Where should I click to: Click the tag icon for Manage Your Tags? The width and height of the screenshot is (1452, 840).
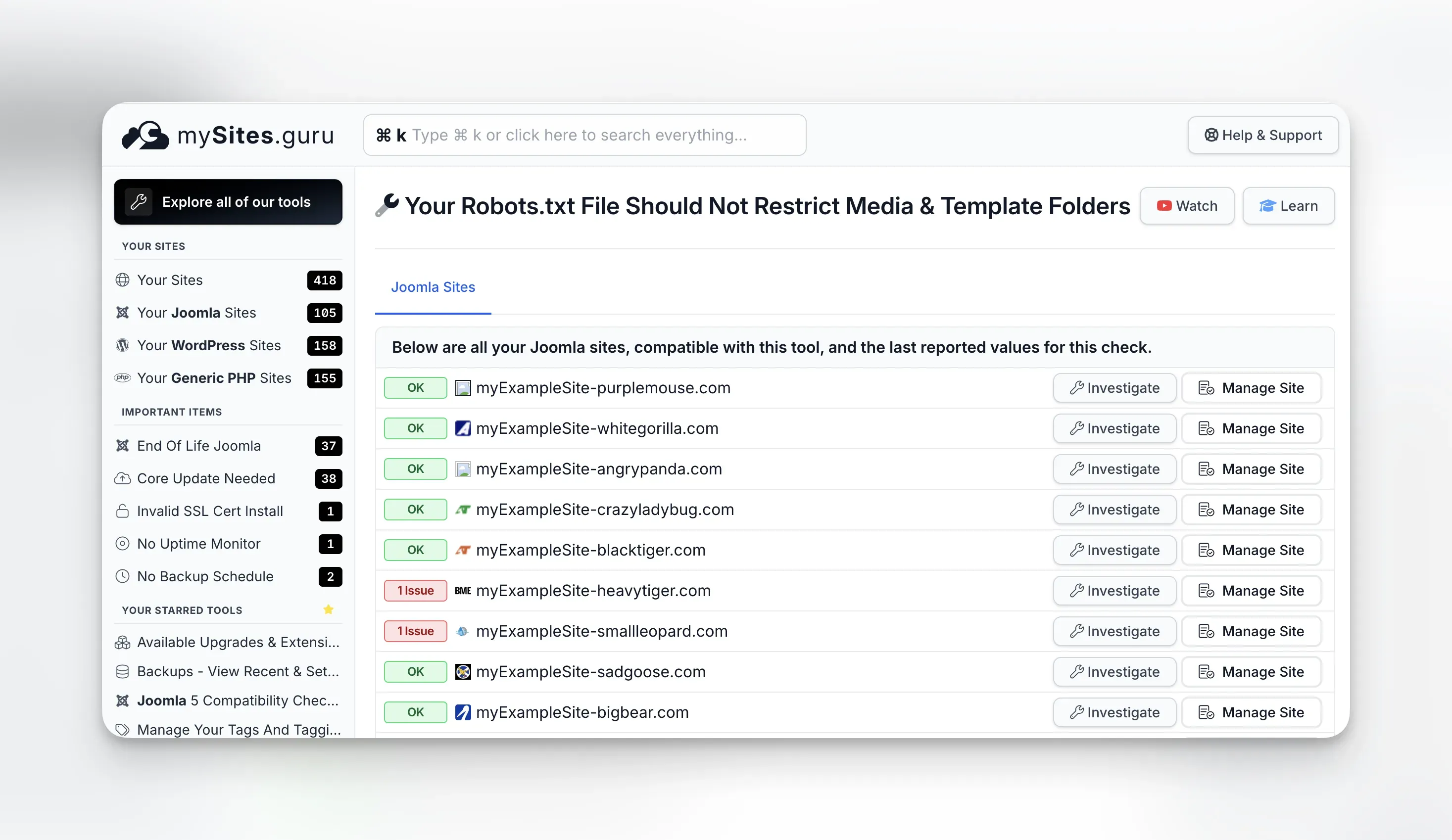(122, 730)
